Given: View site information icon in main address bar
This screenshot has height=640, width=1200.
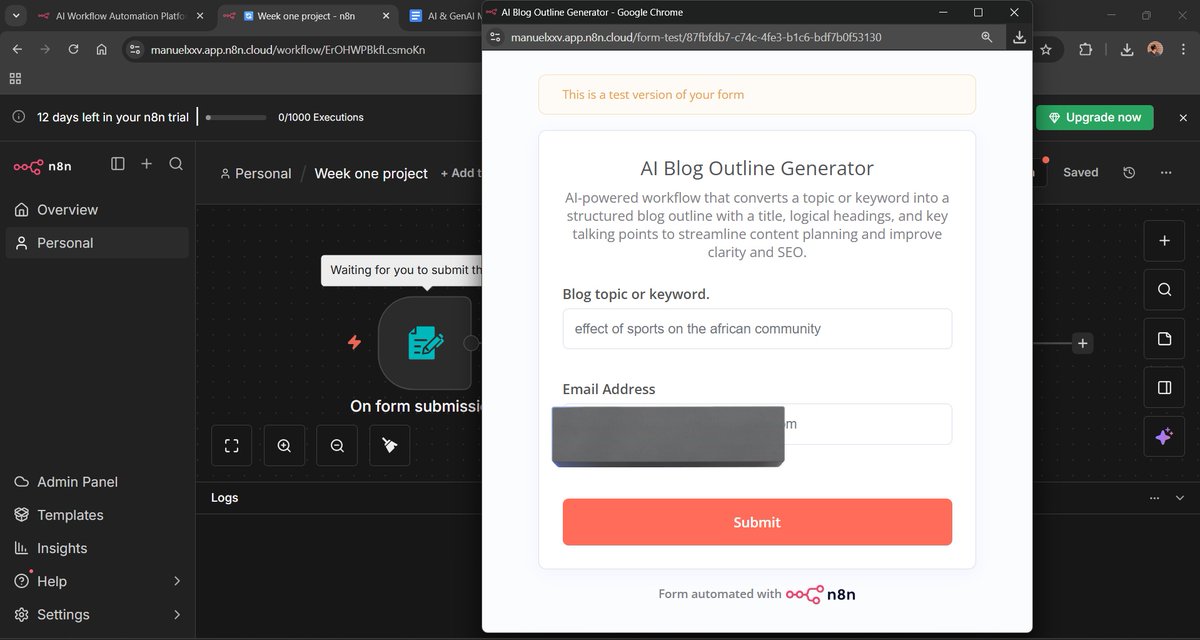Looking at the screenshot, I should [x=136, y=49].
